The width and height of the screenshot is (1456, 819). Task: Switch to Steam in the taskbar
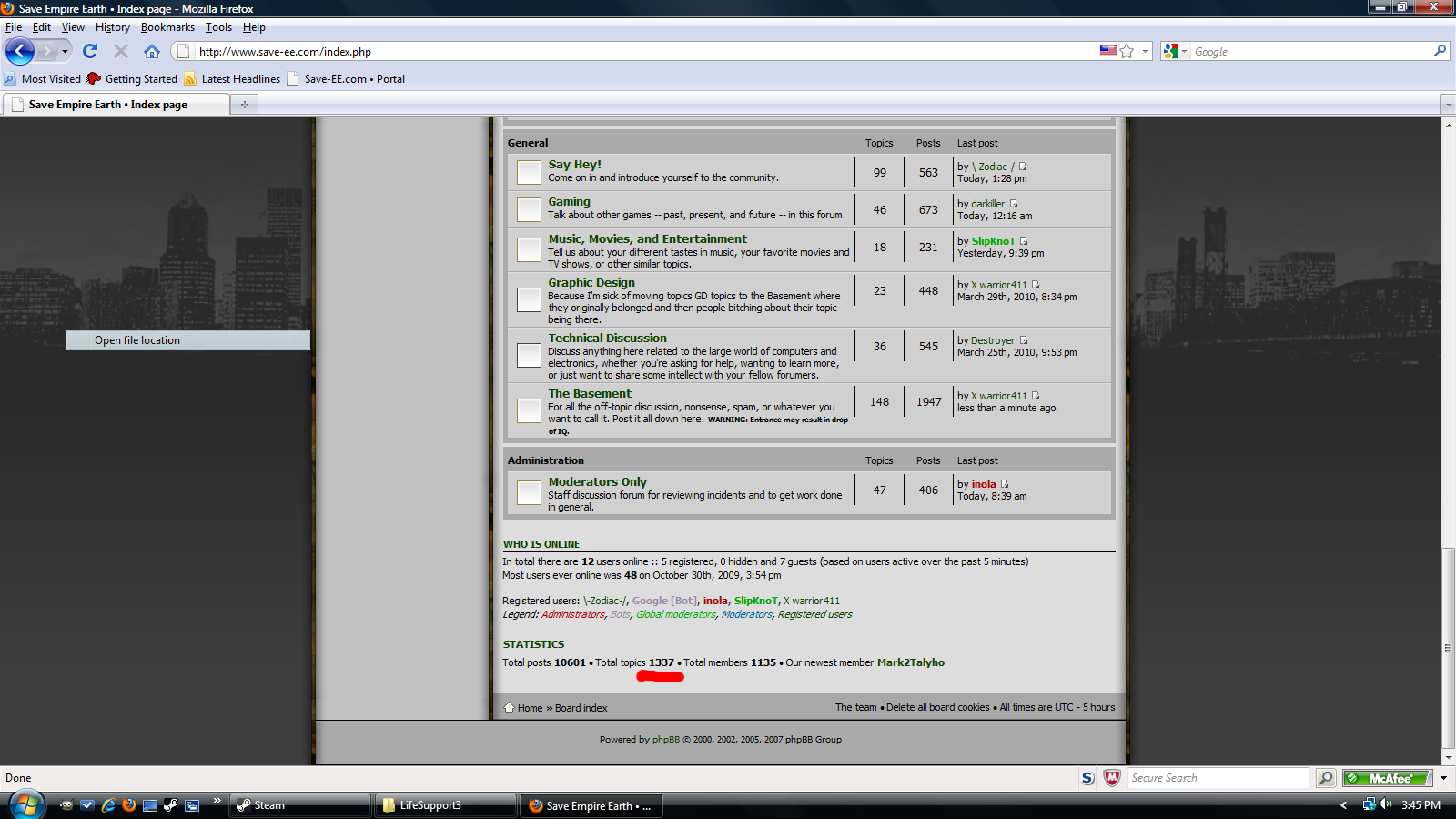point(300,805)
